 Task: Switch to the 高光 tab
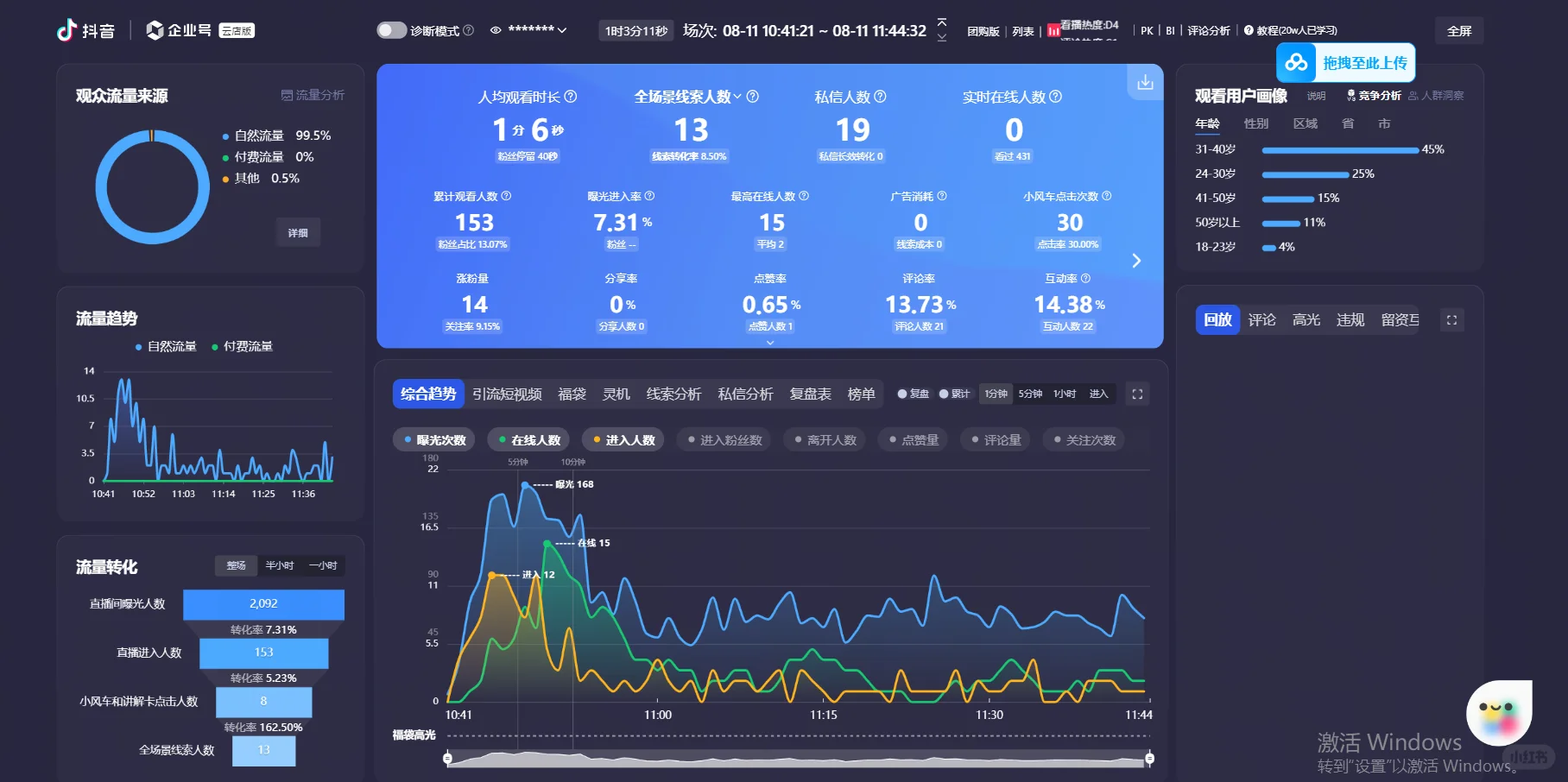click(1306, 320)
